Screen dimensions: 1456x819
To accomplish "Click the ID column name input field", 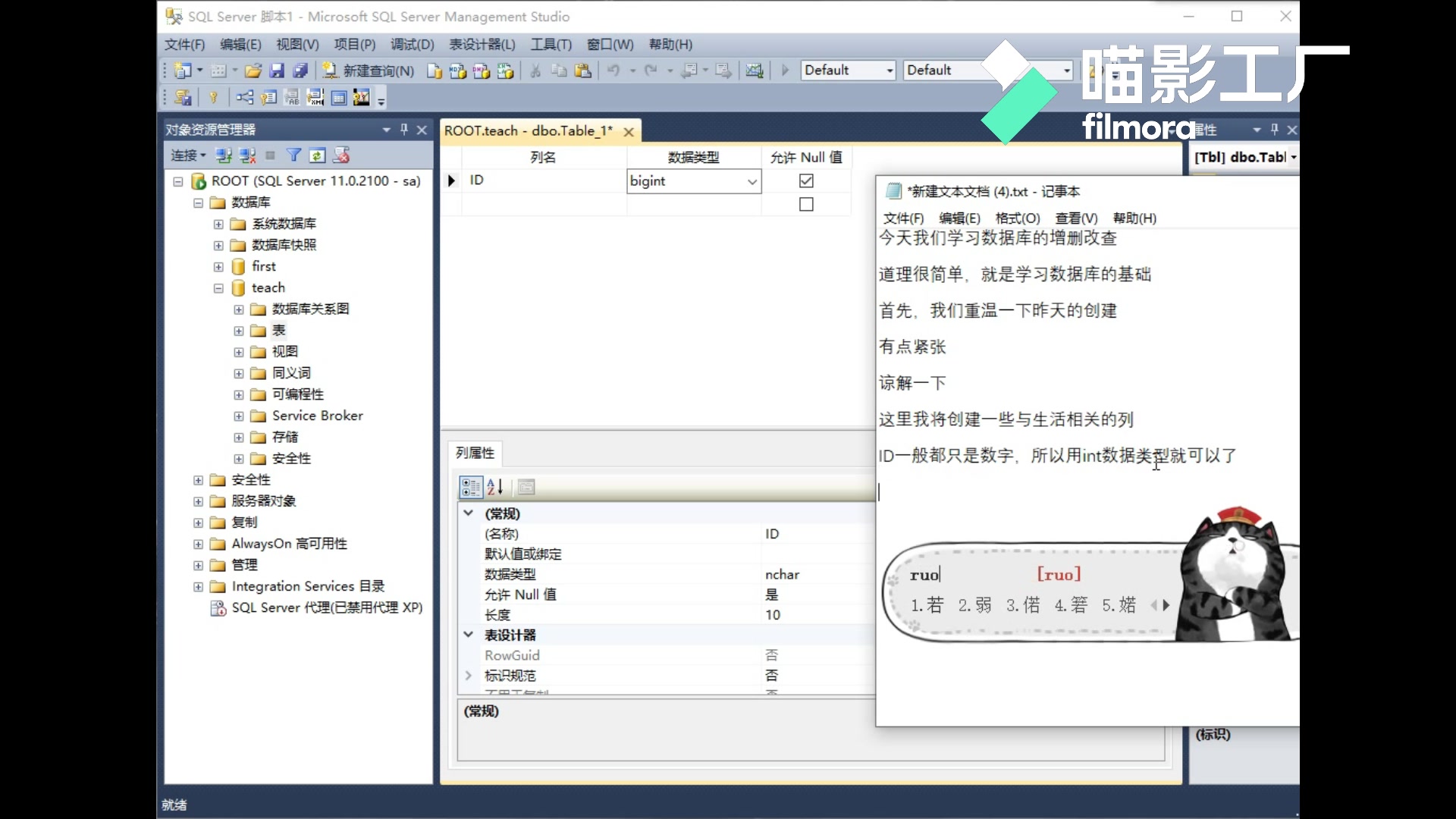I will pyautogui.click(x=542, y=180).
